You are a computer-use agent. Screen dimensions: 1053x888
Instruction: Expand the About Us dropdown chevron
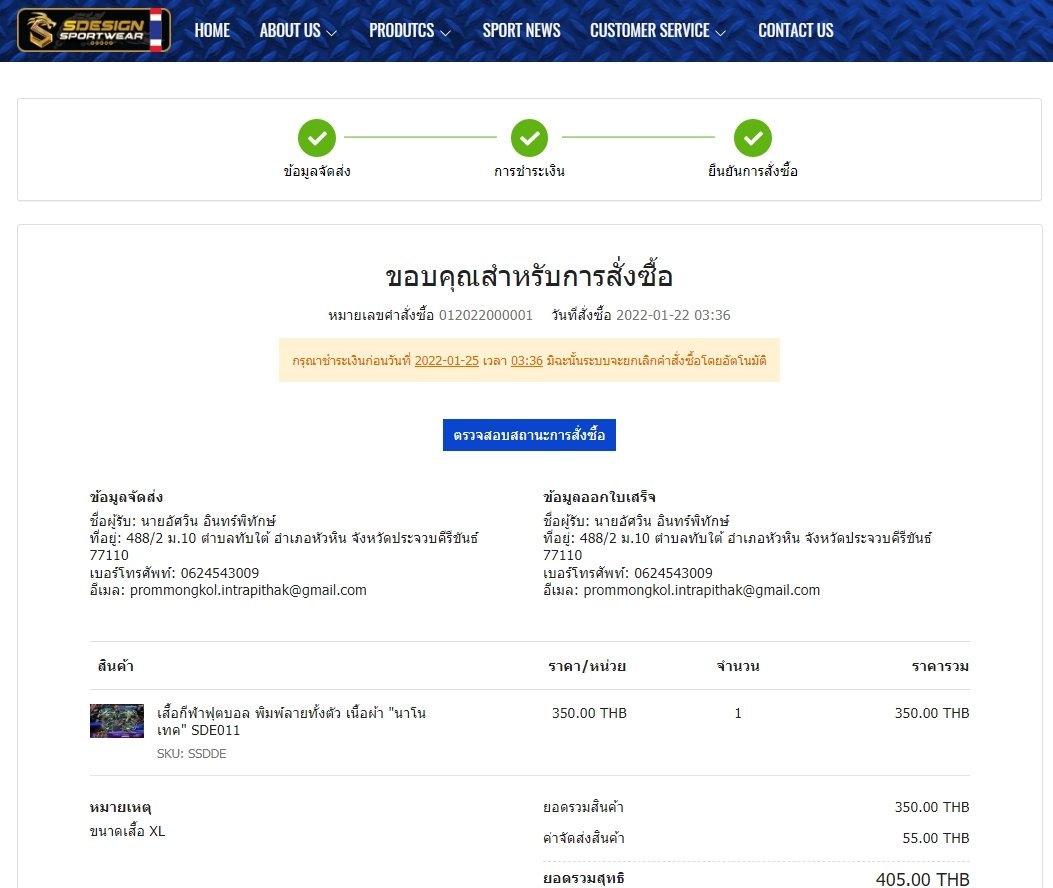point(332,32)
